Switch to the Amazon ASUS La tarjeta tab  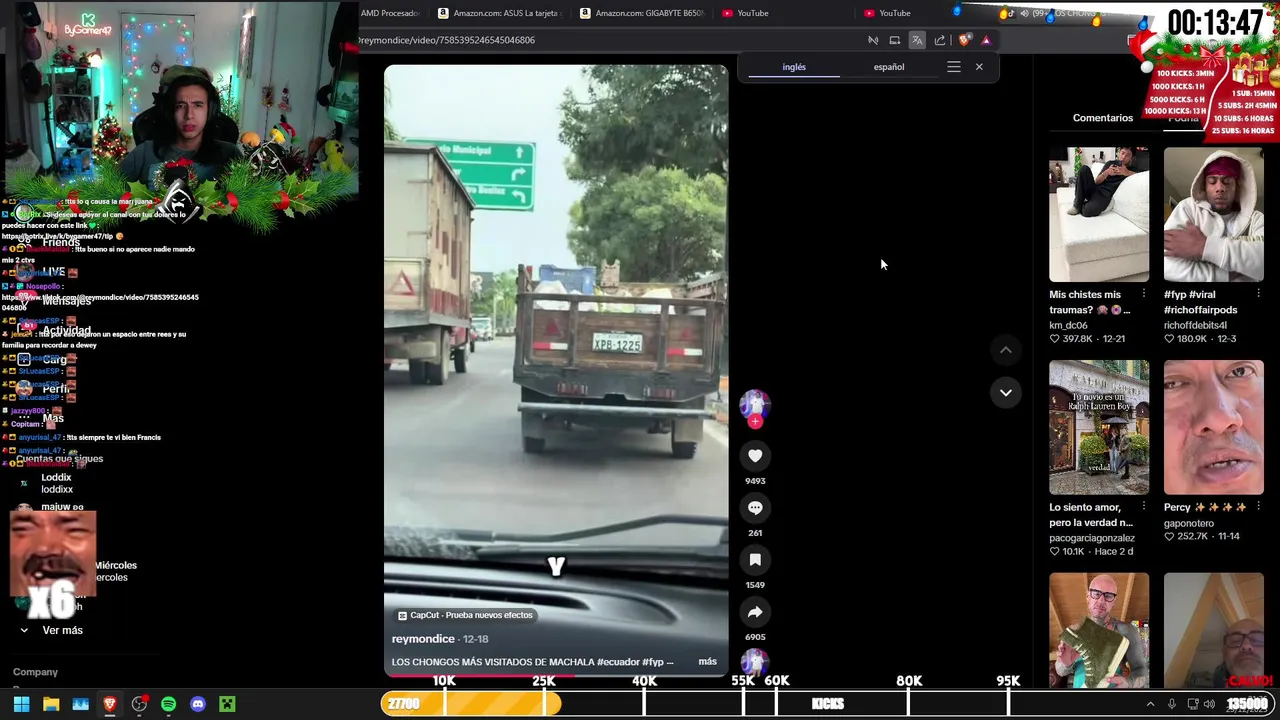500,13
